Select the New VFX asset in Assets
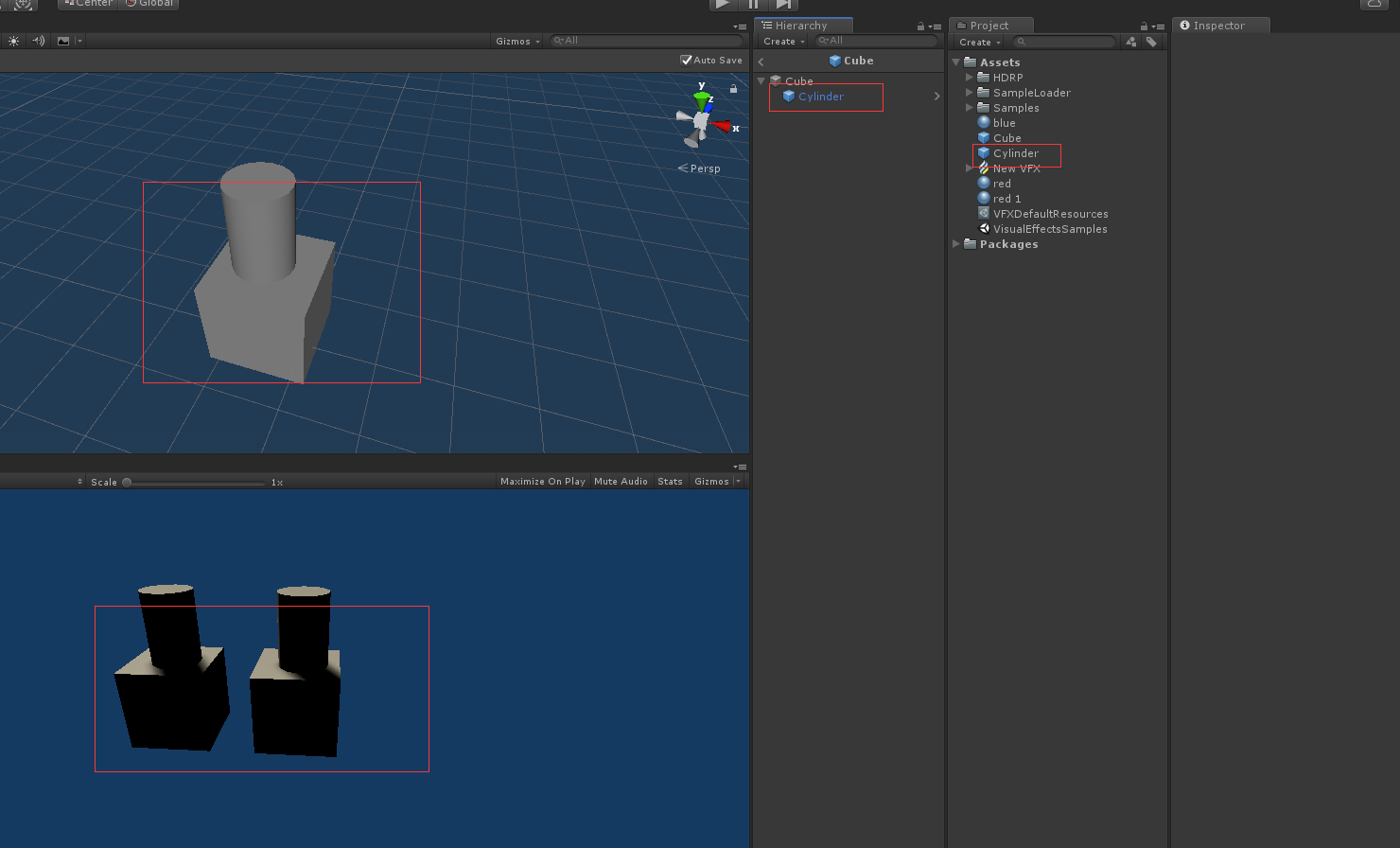Viewport: 1400px width, 848px height. click(1017, 168)
